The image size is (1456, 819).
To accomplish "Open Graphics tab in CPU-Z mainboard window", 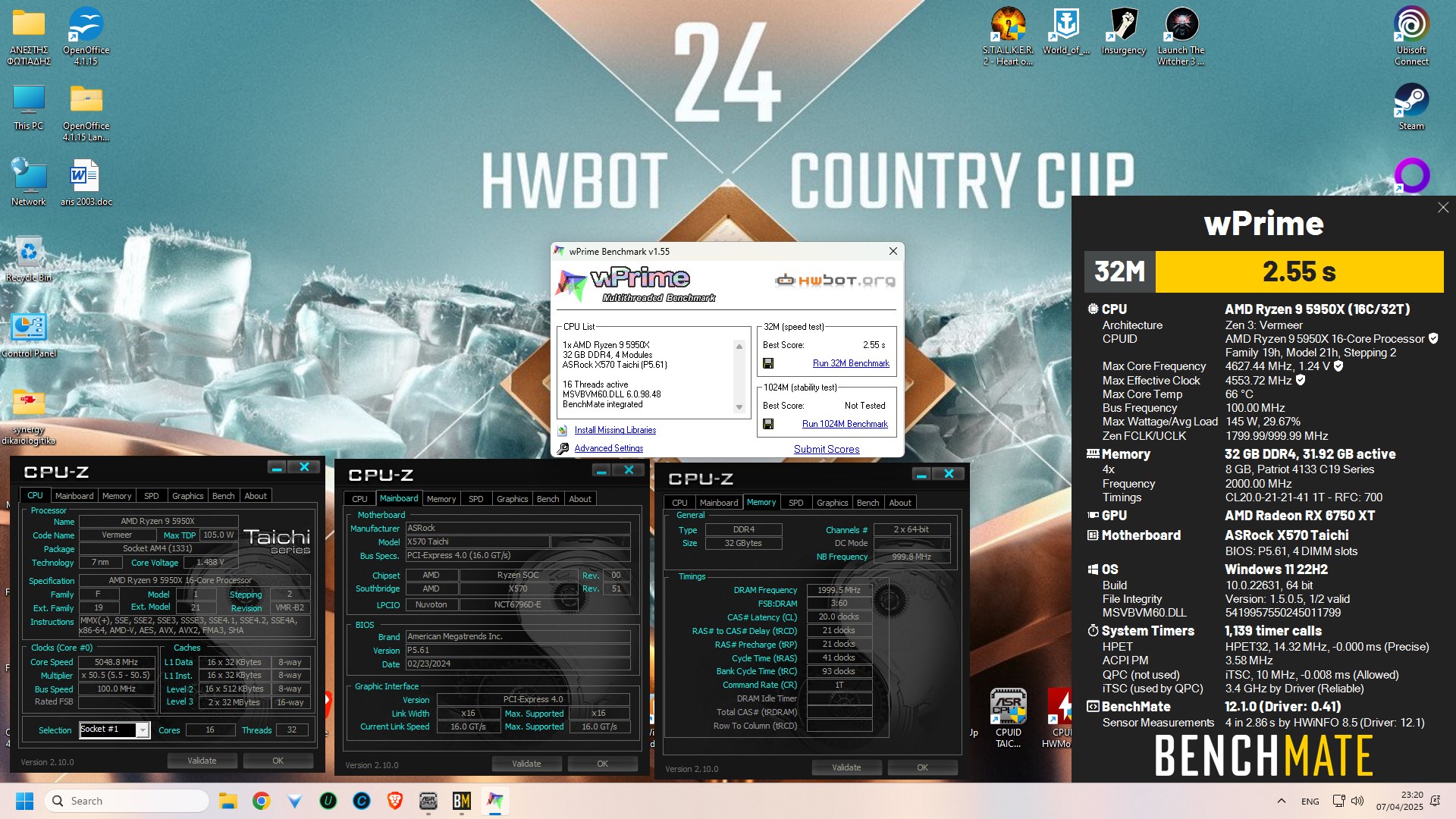I will [512, 499].
